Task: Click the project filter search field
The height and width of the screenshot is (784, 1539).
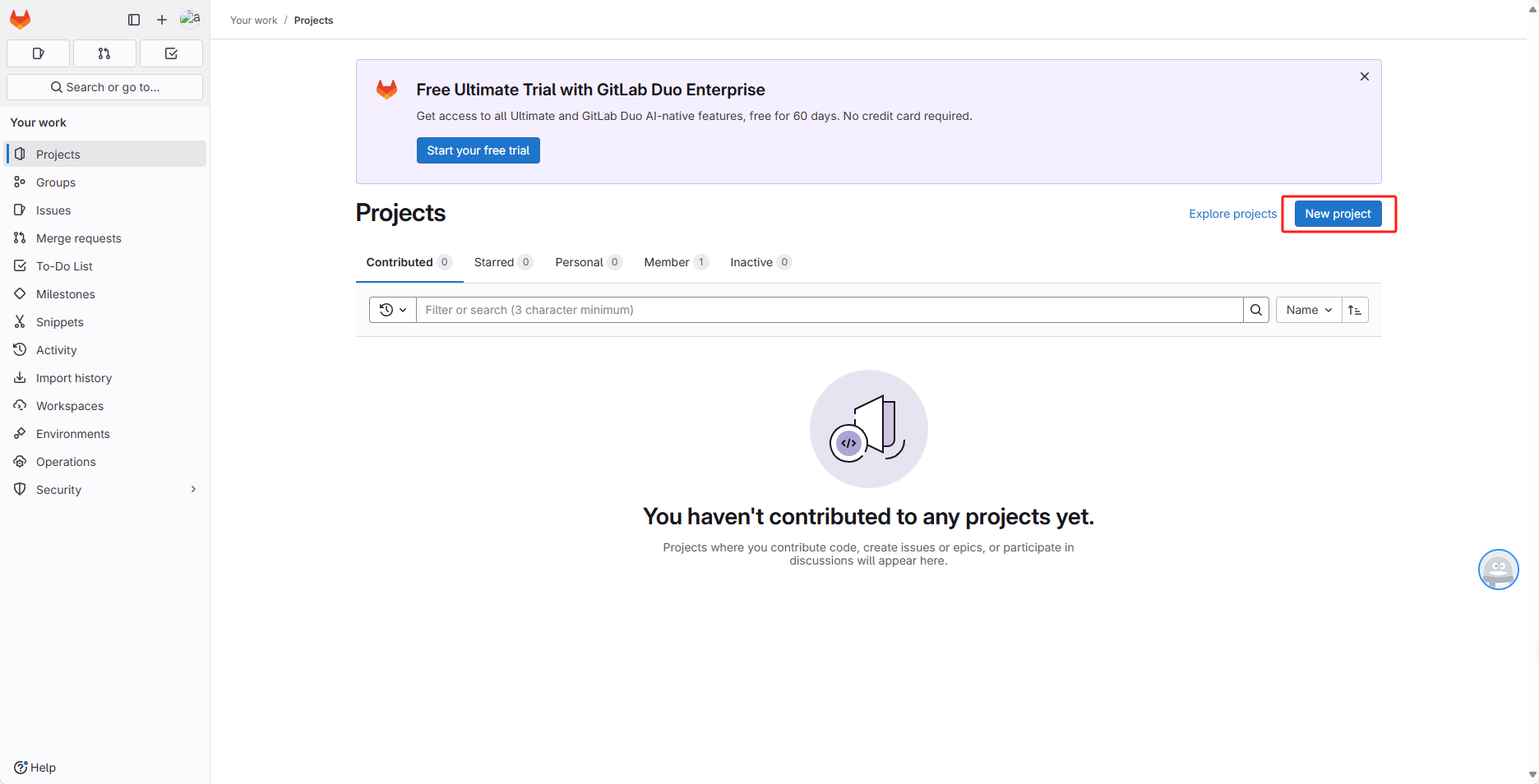Action: tap(822, 310)
